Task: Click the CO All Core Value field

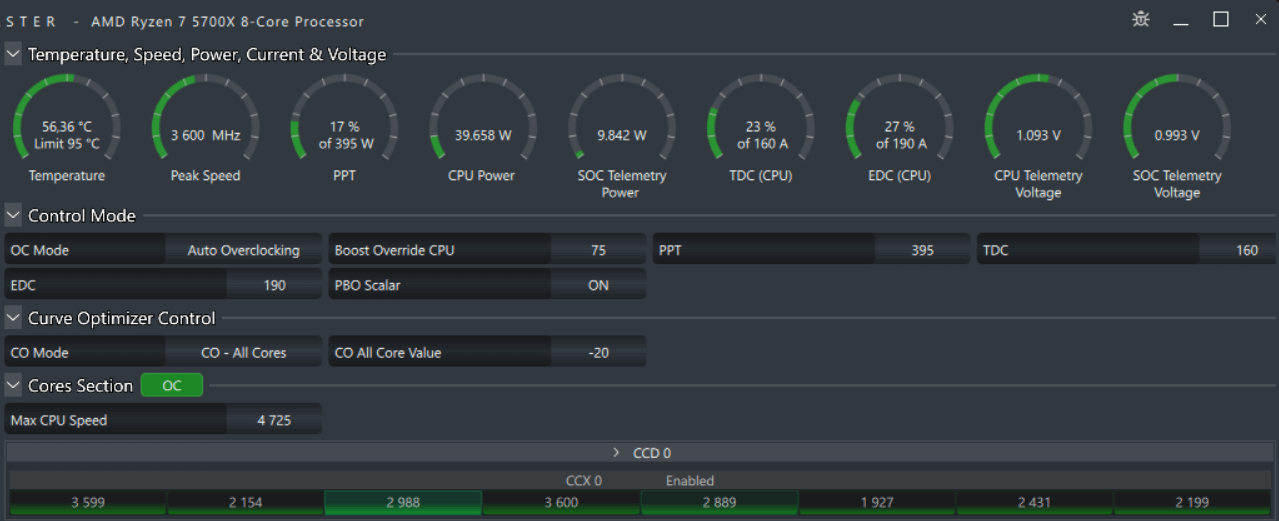Action: coord(487,353)
